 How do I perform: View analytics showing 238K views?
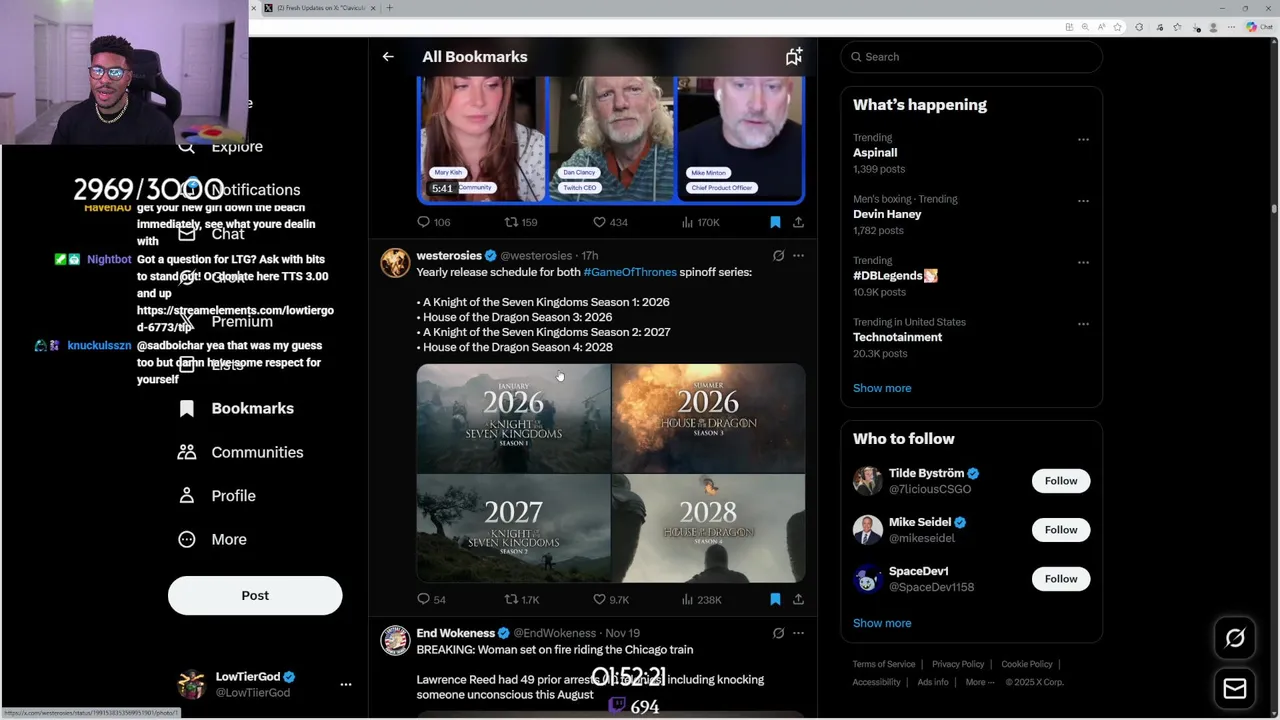tap(701, 599)
